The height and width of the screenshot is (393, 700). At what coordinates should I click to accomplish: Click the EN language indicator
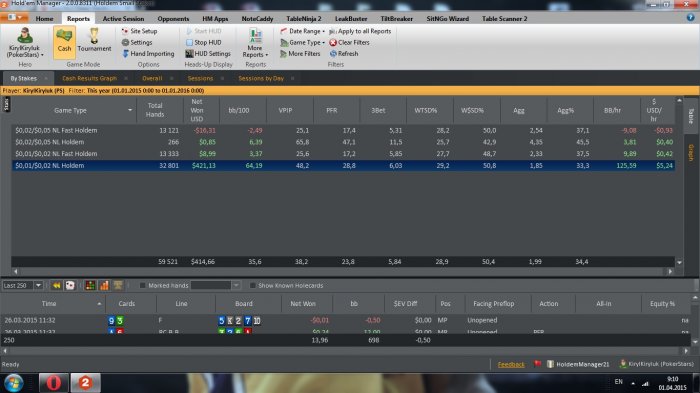click(618, 381)
